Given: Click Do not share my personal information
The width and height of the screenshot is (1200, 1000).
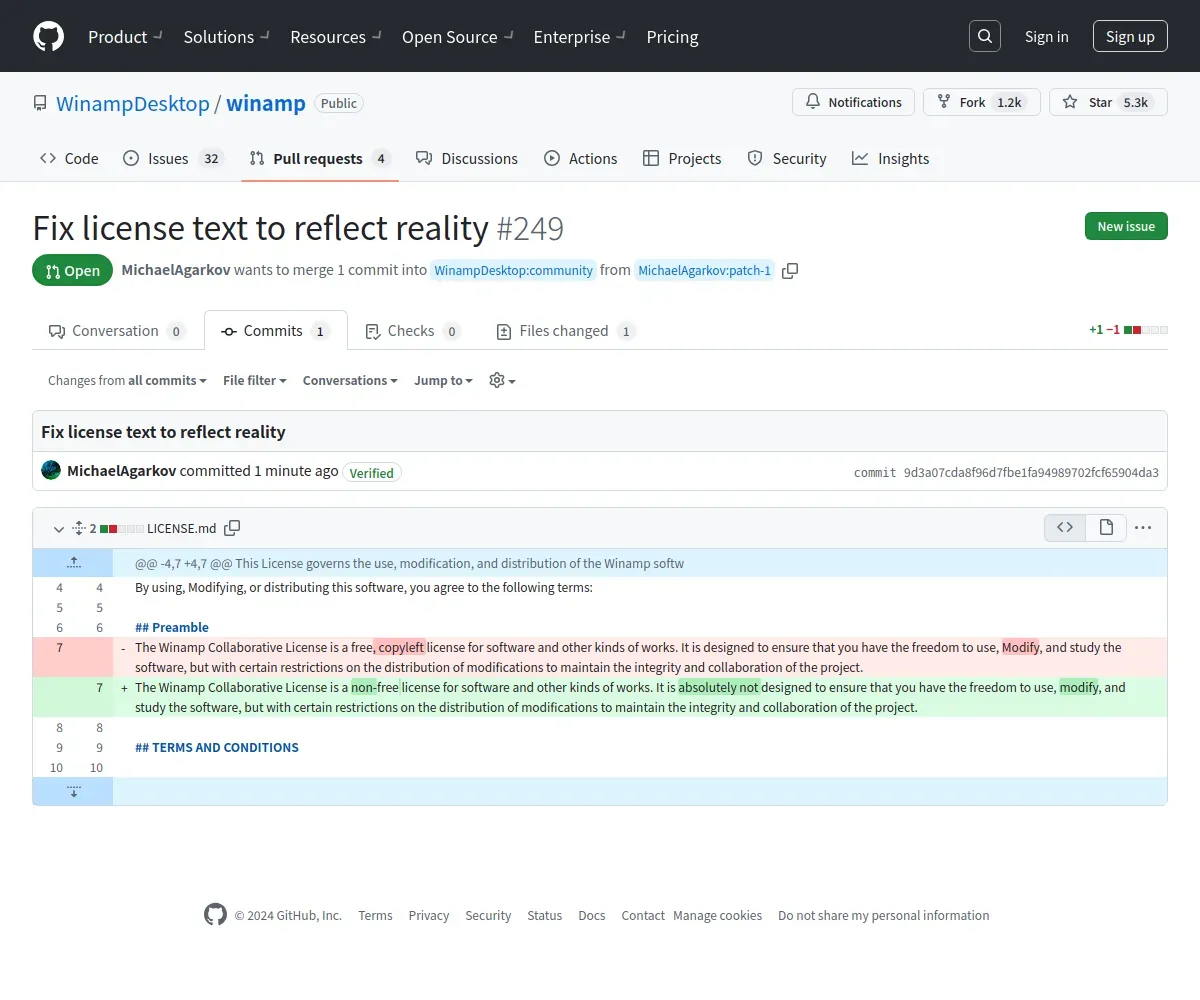Looking at the screenshot, I should 884,915.
